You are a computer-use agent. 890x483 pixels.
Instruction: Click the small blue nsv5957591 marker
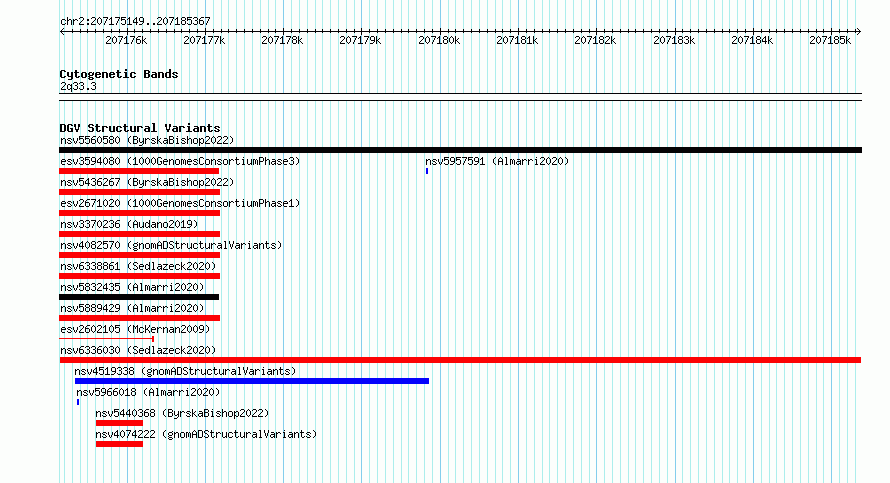click(427, 171)
